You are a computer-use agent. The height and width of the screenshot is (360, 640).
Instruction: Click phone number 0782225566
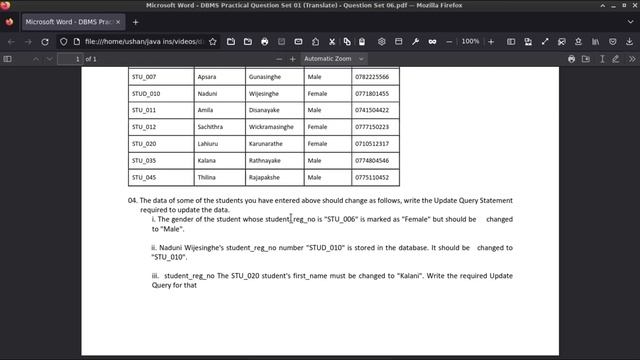(372, 77)
